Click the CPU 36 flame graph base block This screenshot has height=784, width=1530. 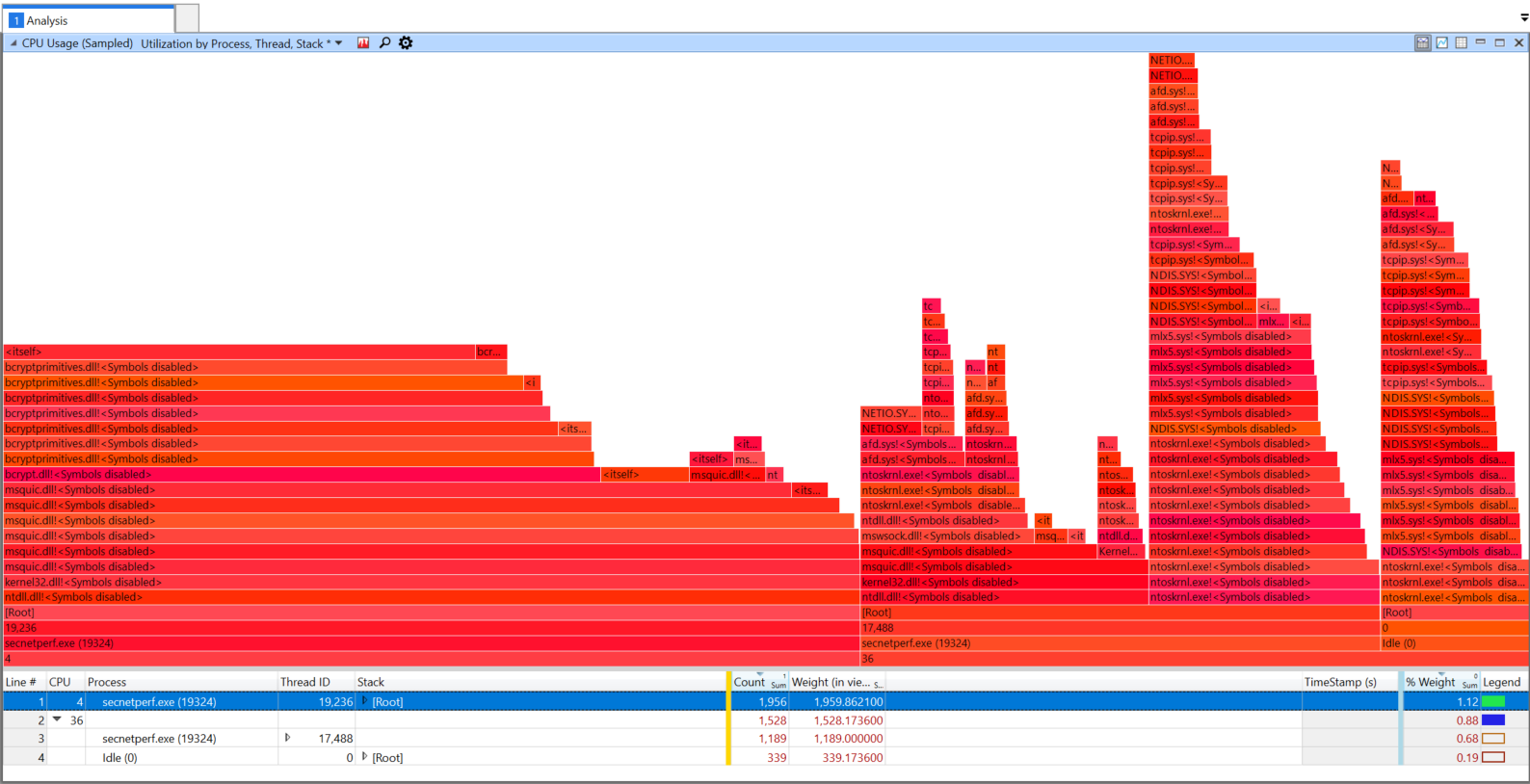[1194, 659]
